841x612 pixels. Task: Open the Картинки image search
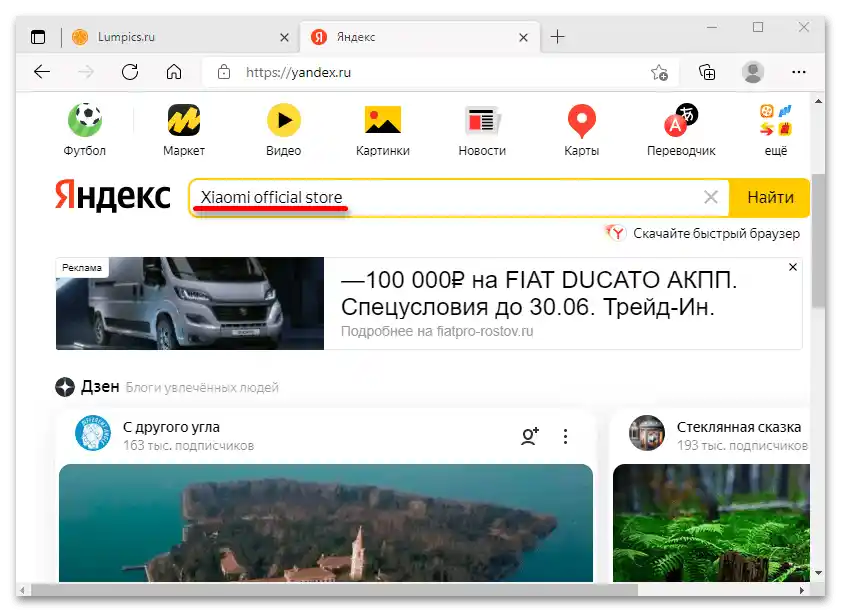point(382,130)
